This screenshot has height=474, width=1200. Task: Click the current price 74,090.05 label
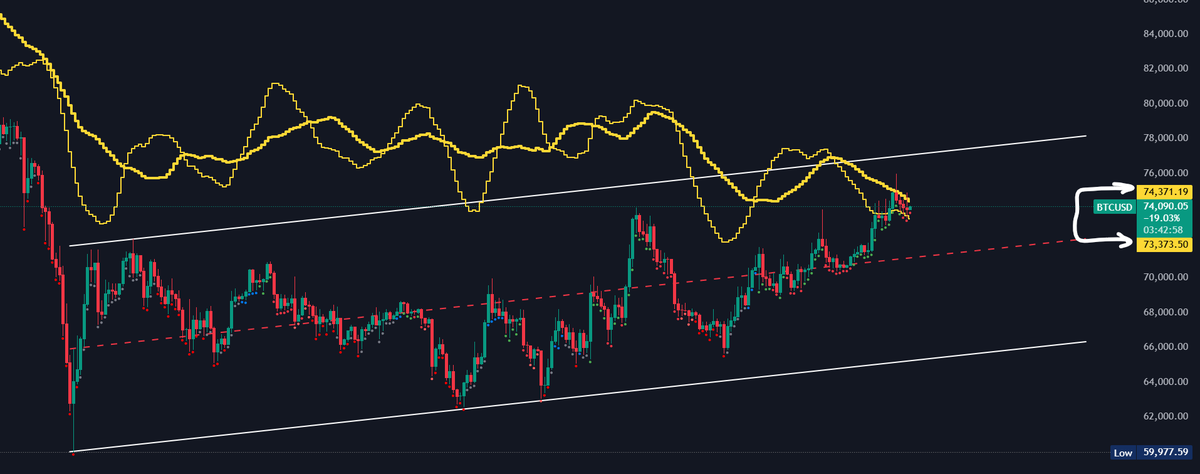[1165, 204]
